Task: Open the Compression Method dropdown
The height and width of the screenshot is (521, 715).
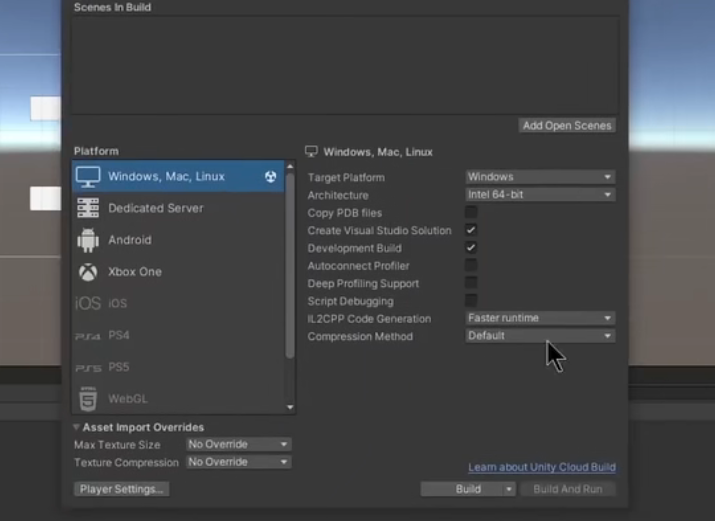Action: (540, 336)
